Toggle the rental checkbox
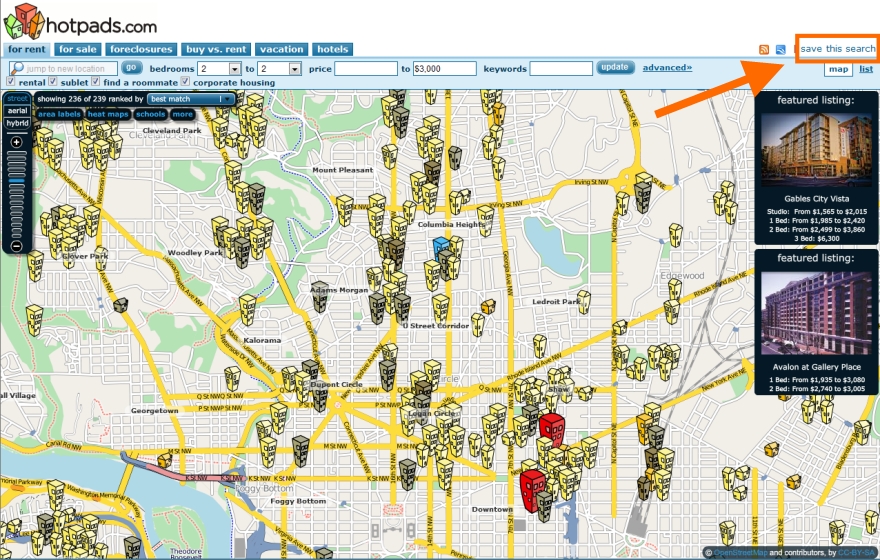Viewport: 880px width, 560px height. point(11,81)
